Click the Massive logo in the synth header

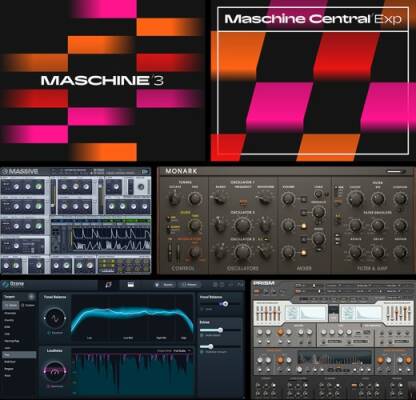click(x=20, y=172)
